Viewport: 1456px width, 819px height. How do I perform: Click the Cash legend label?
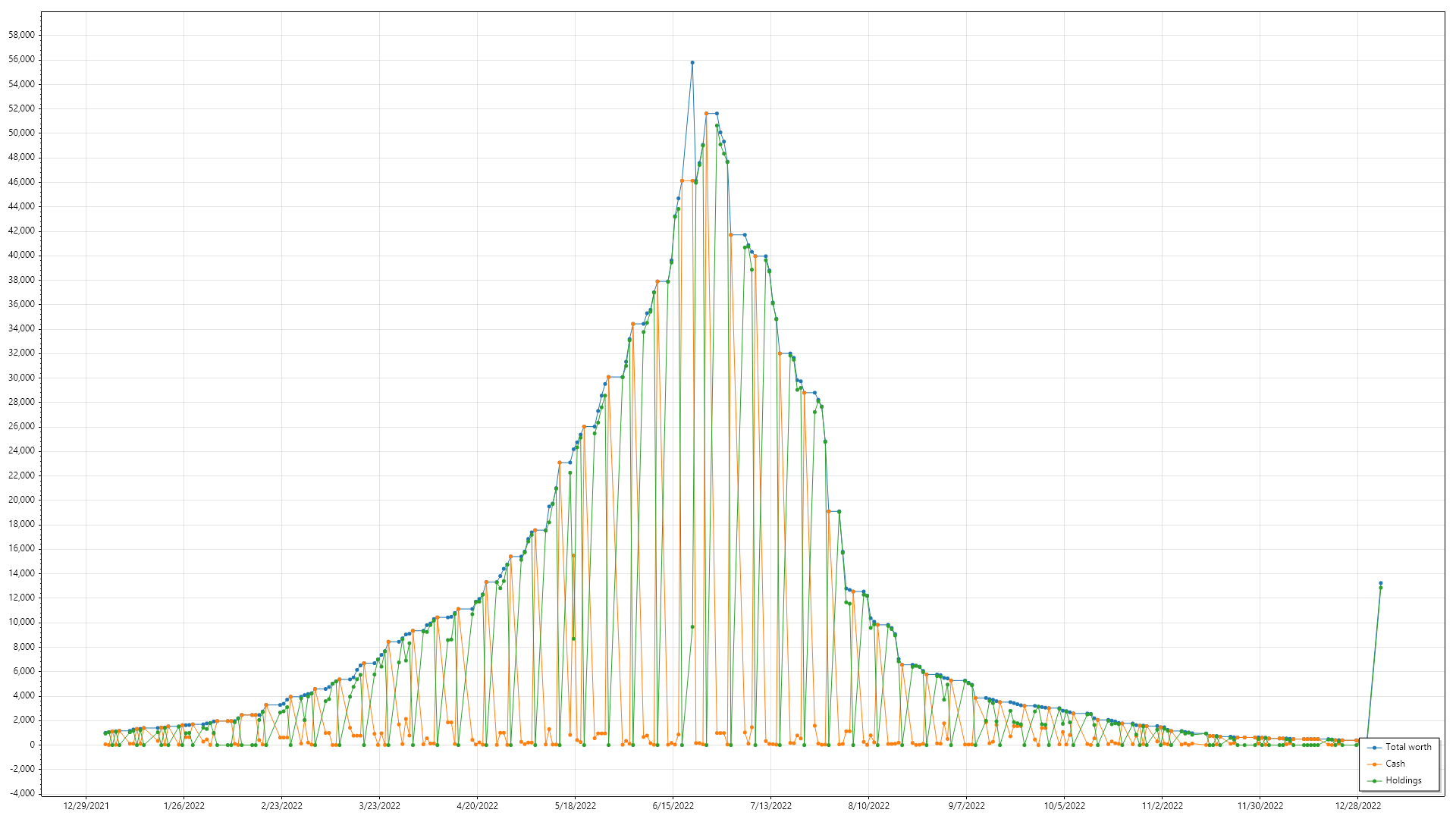(1395, 764)
